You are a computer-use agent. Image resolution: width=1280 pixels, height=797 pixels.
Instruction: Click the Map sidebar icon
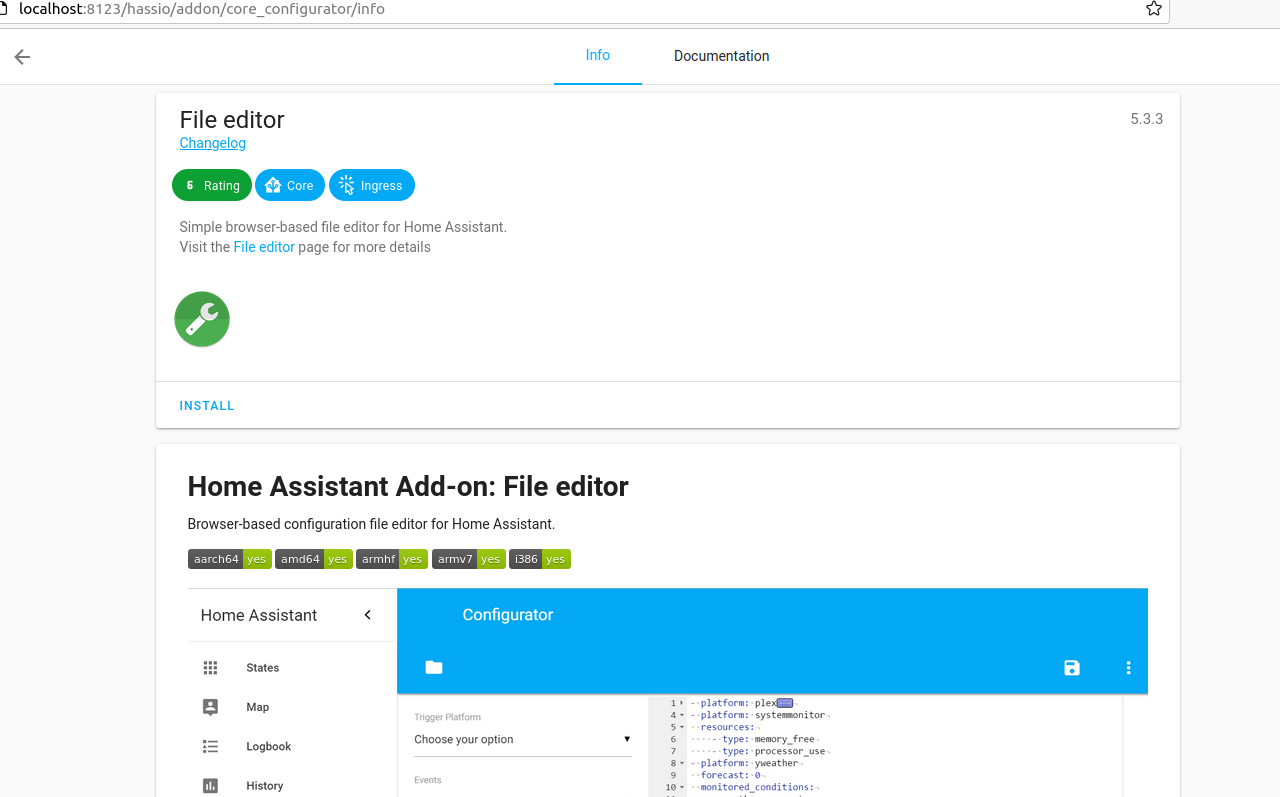210,707
